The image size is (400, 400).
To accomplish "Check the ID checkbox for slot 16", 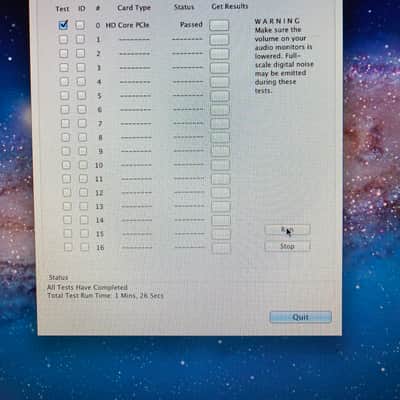I will click(x=85, y=247).
